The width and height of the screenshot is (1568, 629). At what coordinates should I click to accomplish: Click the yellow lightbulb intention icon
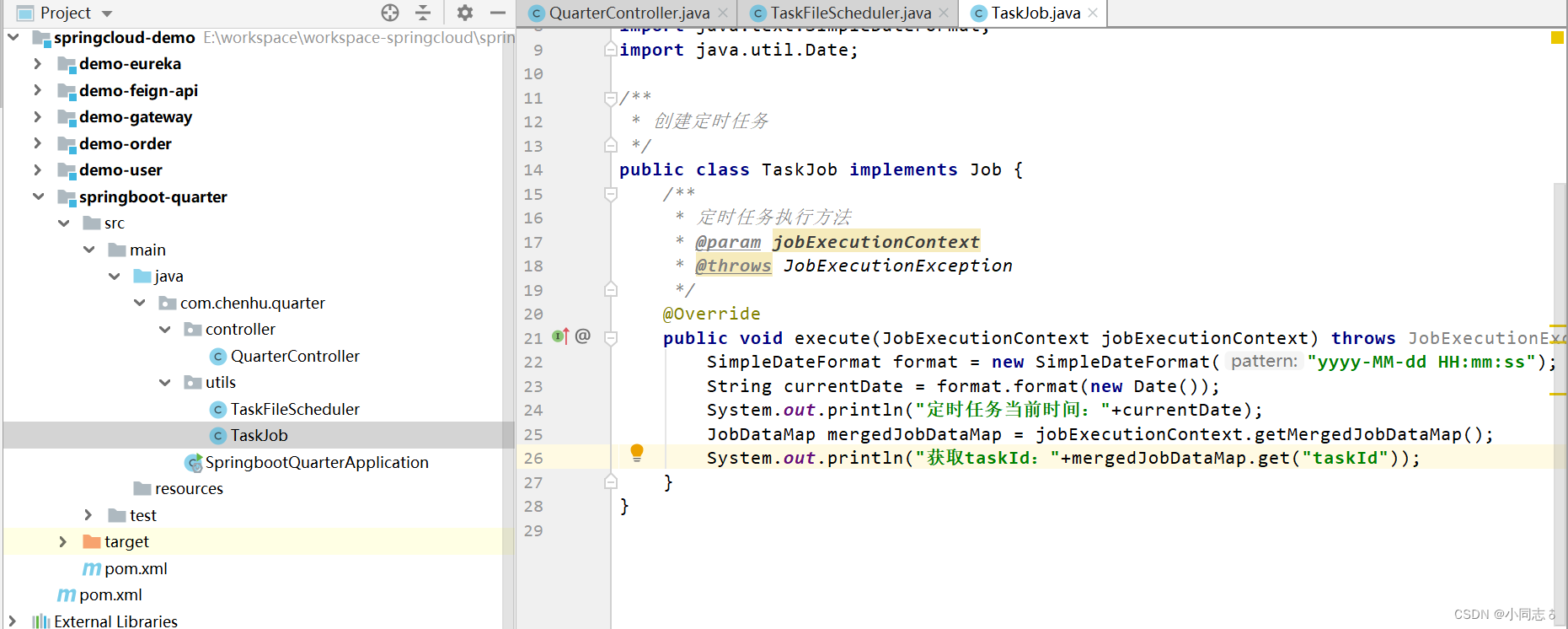637,453
